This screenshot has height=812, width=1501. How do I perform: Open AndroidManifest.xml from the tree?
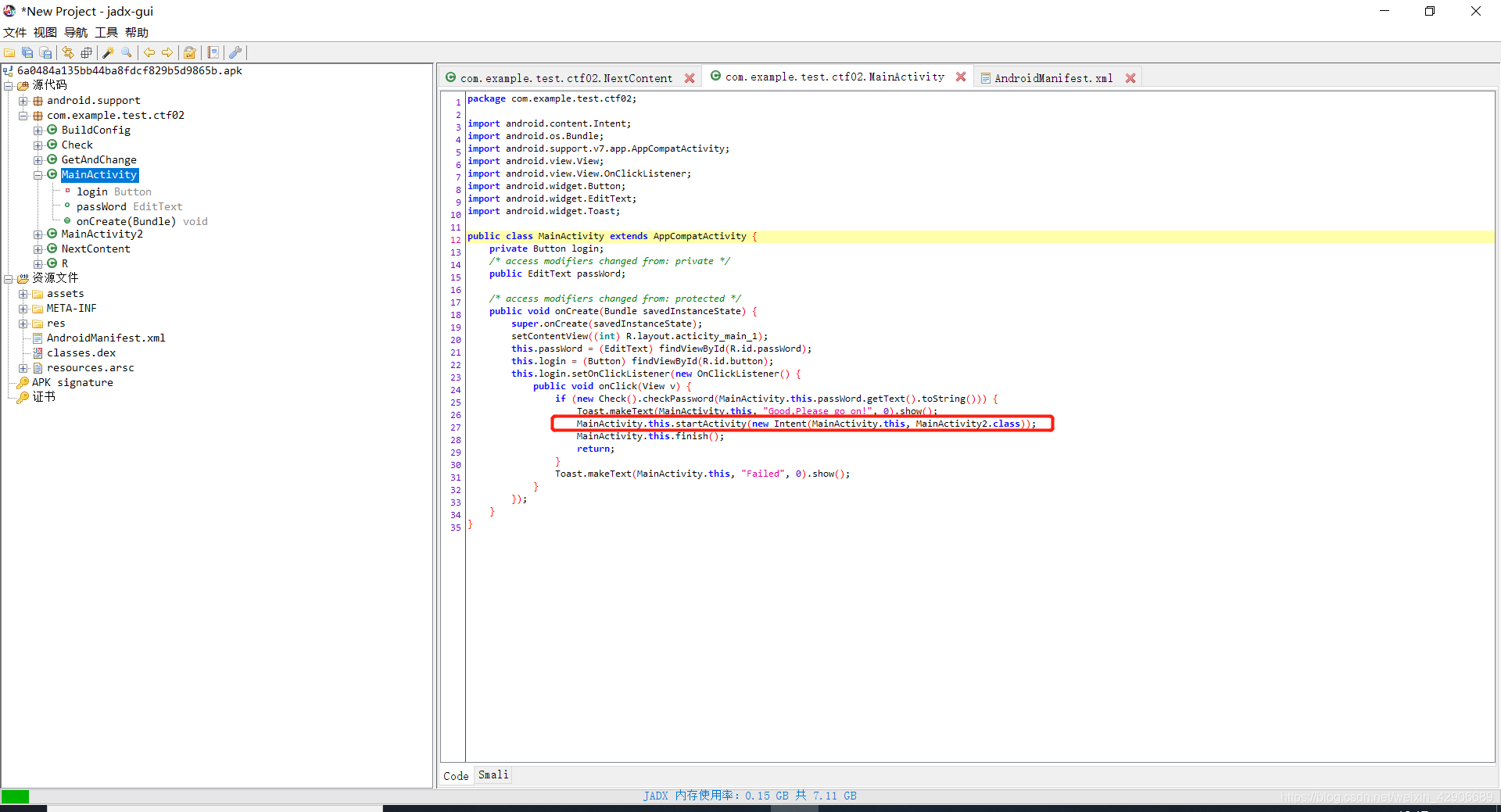(x=106, y=338)
